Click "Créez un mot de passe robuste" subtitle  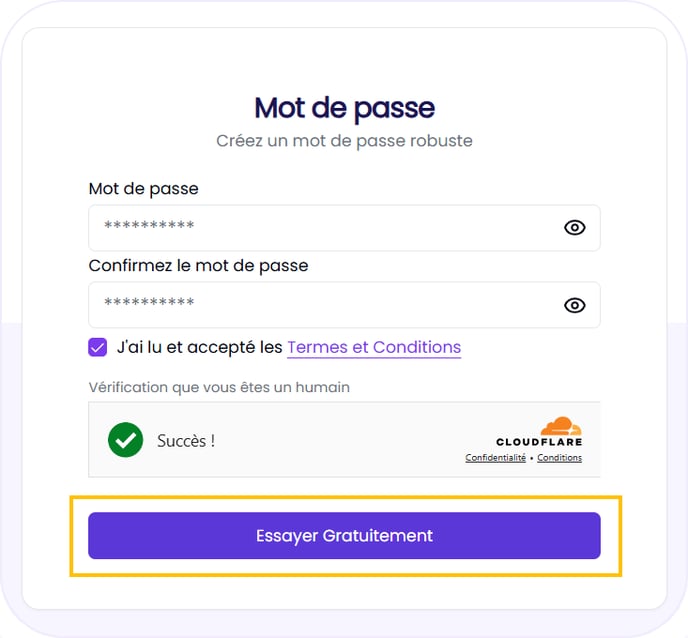pos(344,141)
